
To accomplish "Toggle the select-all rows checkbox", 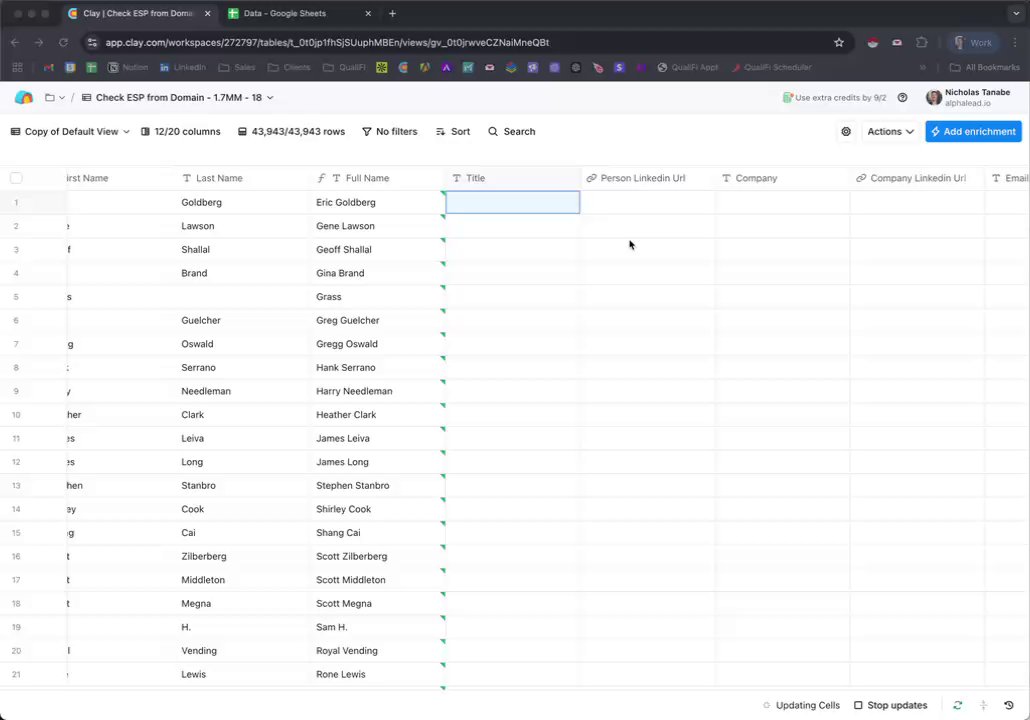I will pos(16,178).
